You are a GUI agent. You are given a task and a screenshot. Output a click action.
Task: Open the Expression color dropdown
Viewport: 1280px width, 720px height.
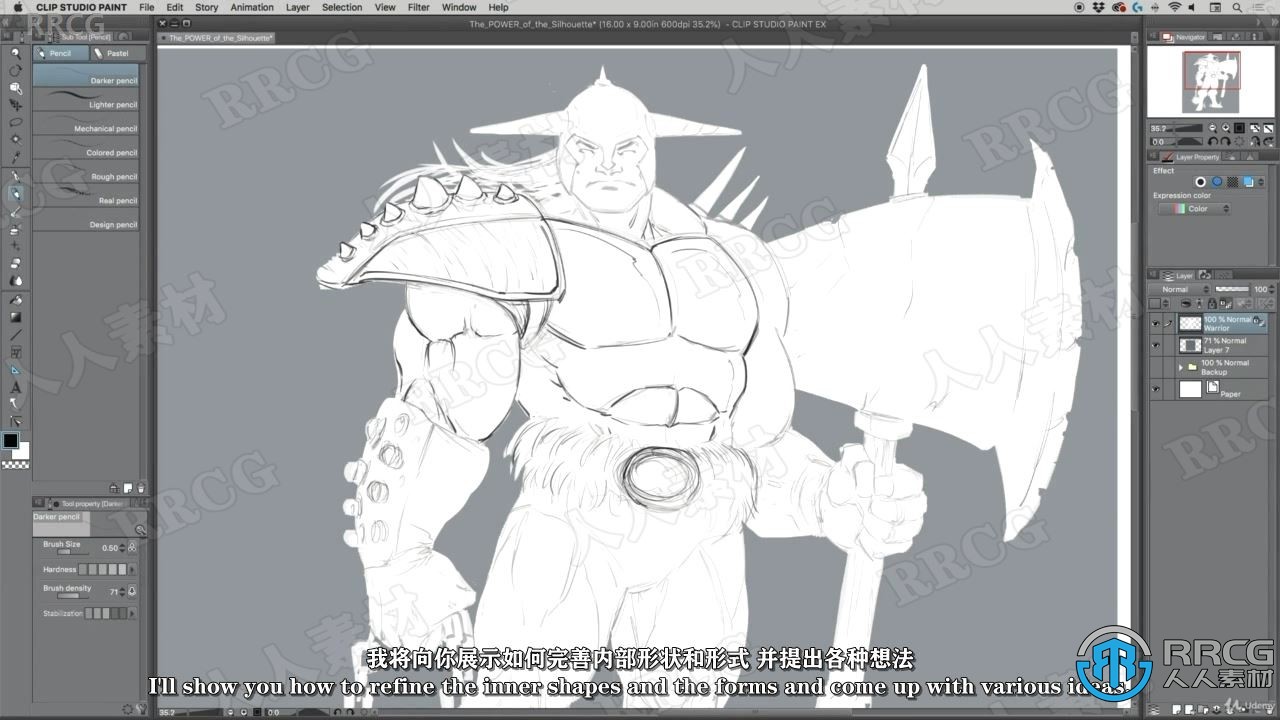1194,209
